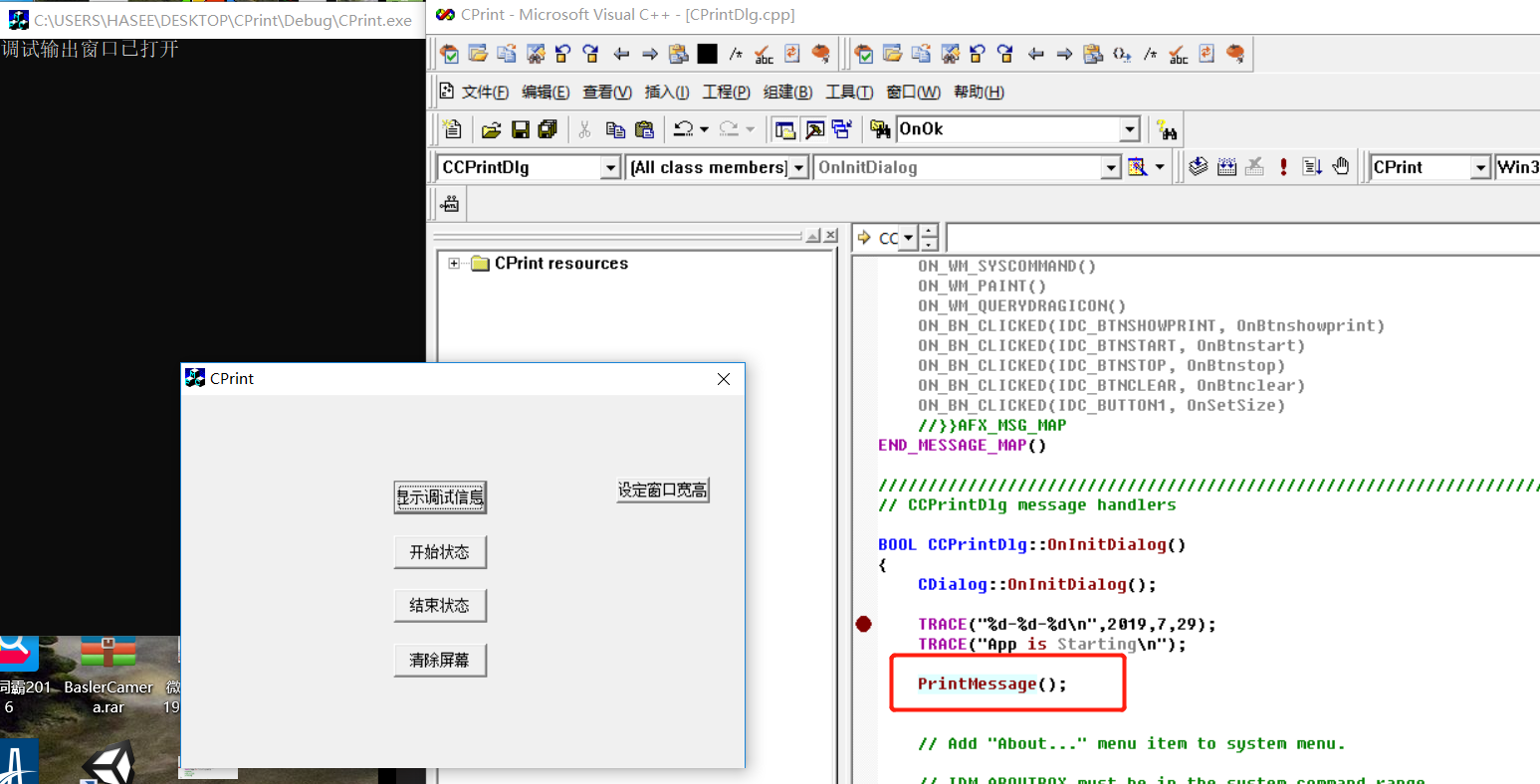Click the Compile file icon
Screen dimensions: 1540x784
point(1199,166)
